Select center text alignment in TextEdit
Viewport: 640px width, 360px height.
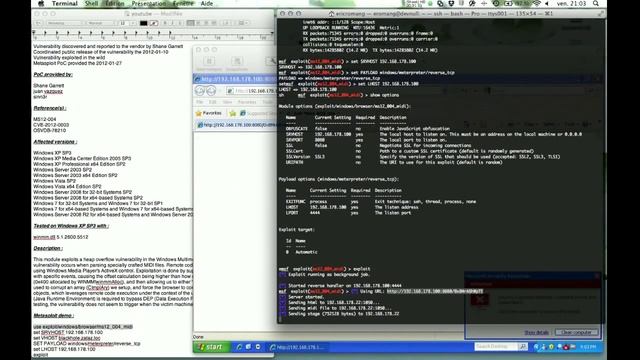(x=198, y=23)
